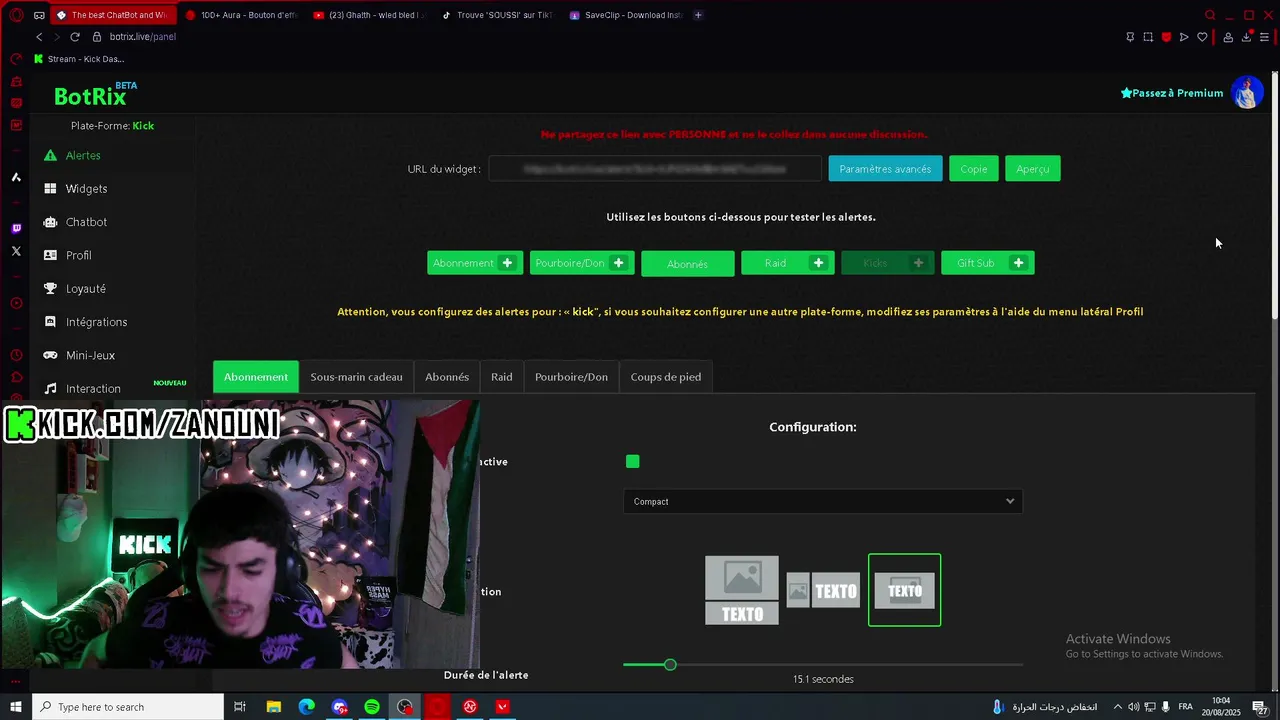The height and width of the screenshot is (720, 1280).
Task: Click the Chatbot robot icon in sidebar
Action: point(50,222)
